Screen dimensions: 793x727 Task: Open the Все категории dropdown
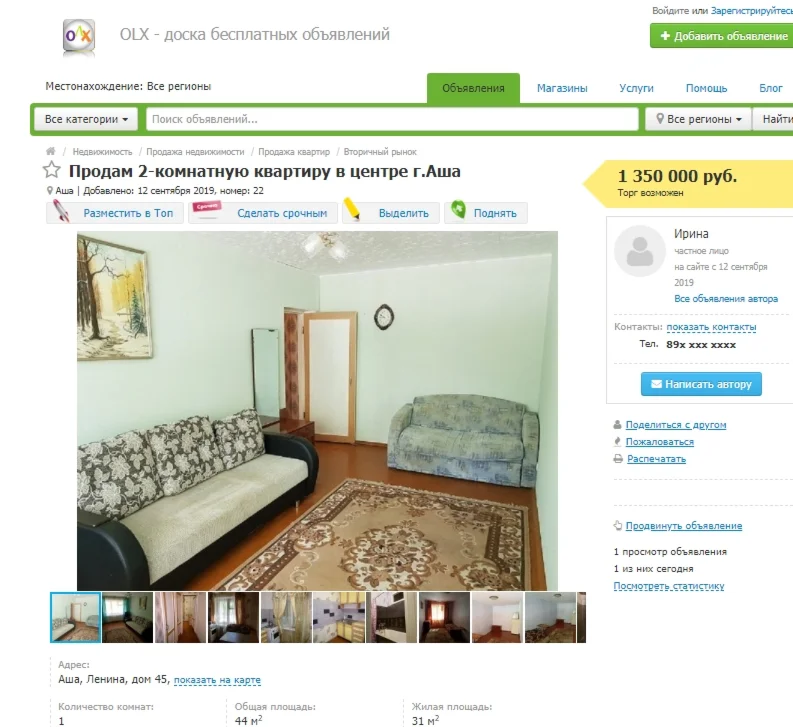[86, 119]
